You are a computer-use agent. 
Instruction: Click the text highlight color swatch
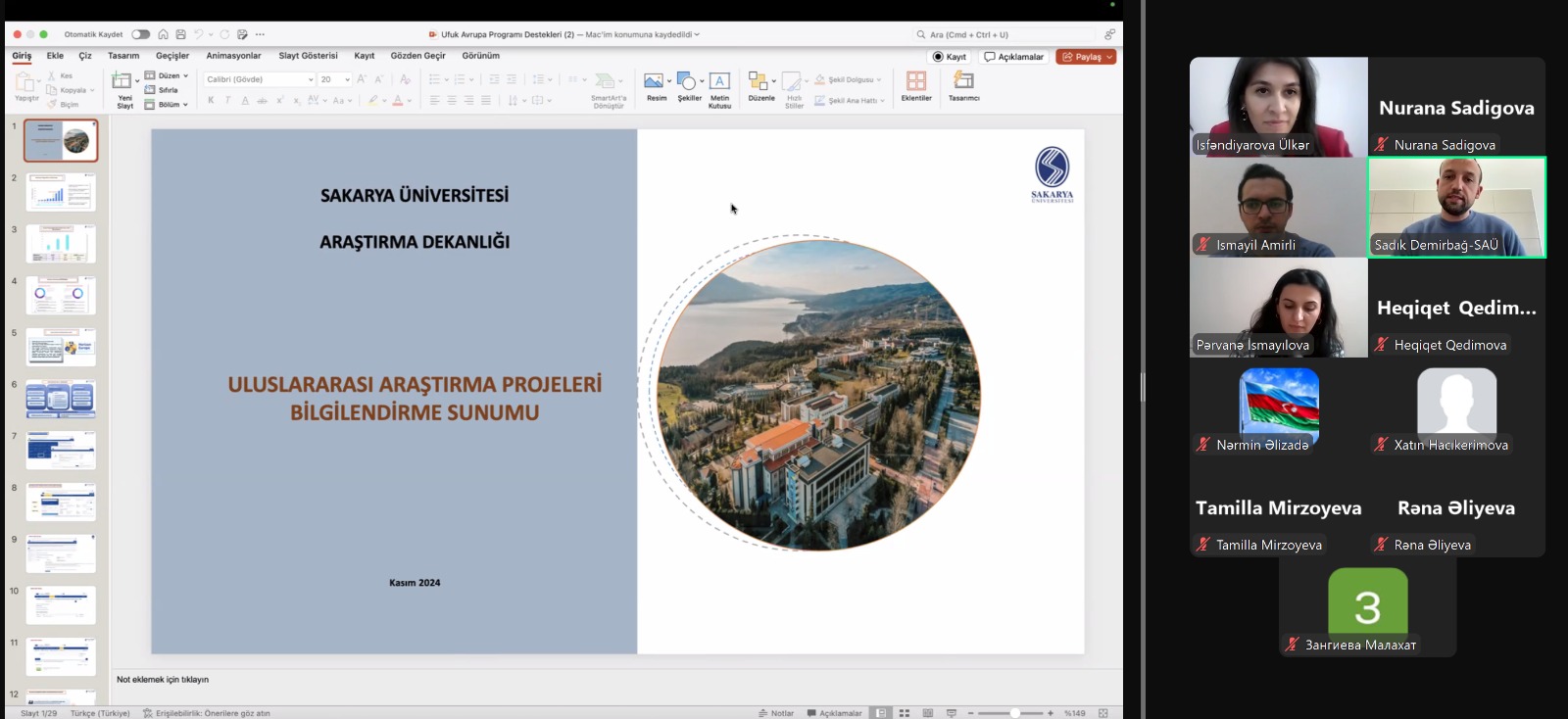coord(372,100)
